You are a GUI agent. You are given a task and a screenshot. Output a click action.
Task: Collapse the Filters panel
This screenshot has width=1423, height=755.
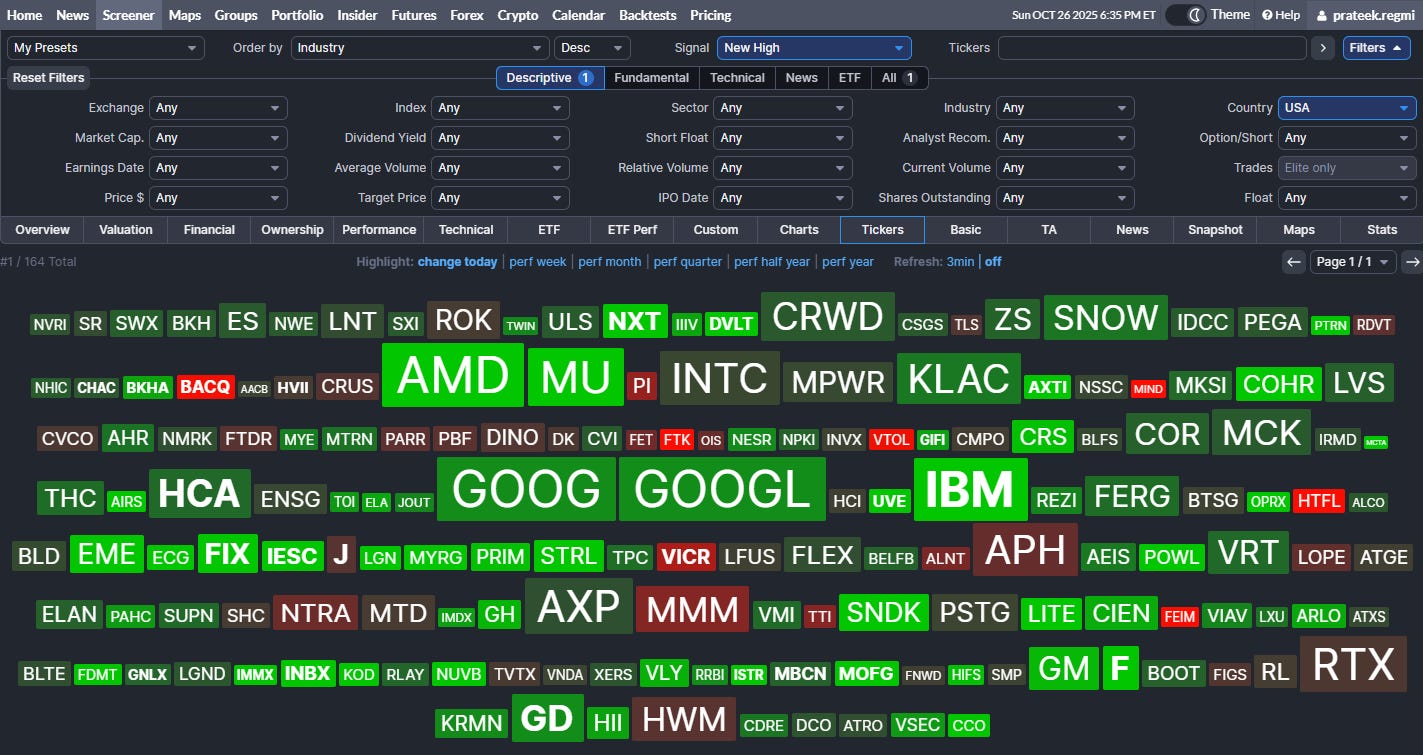(1377, 48)
